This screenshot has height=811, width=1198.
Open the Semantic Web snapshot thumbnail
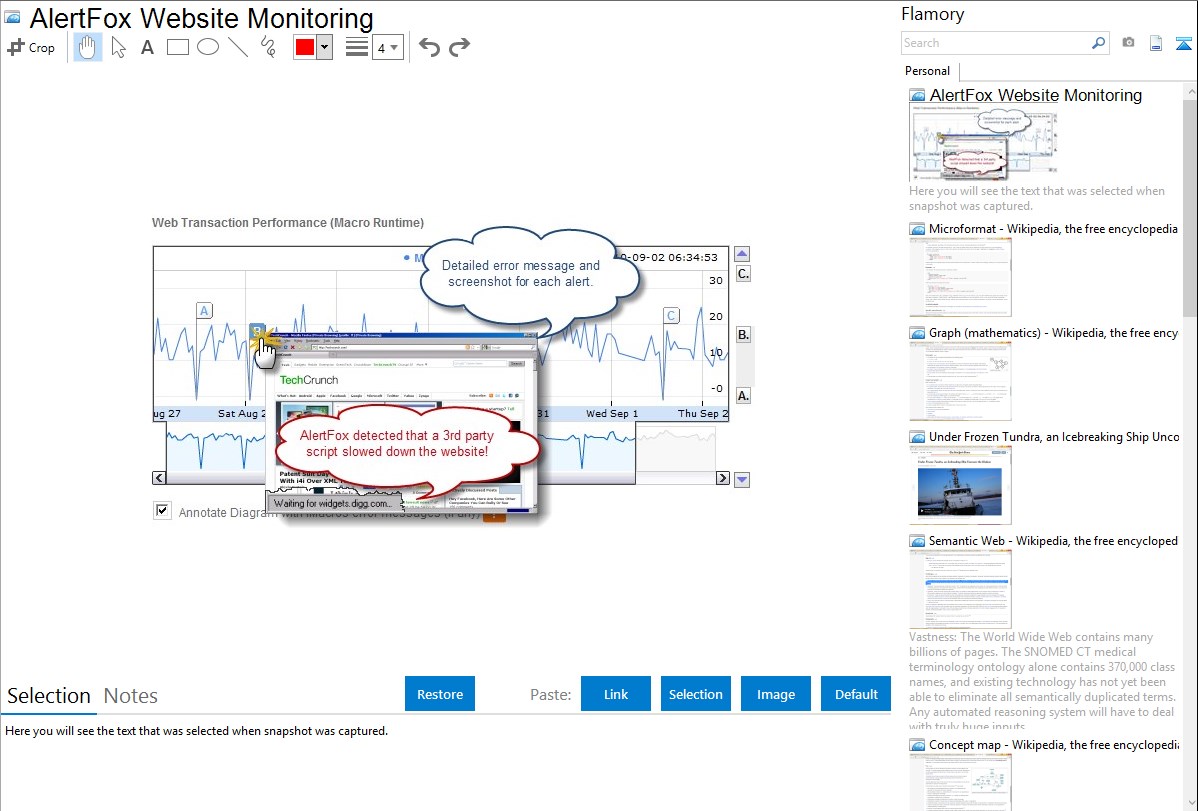coord(960,589)
